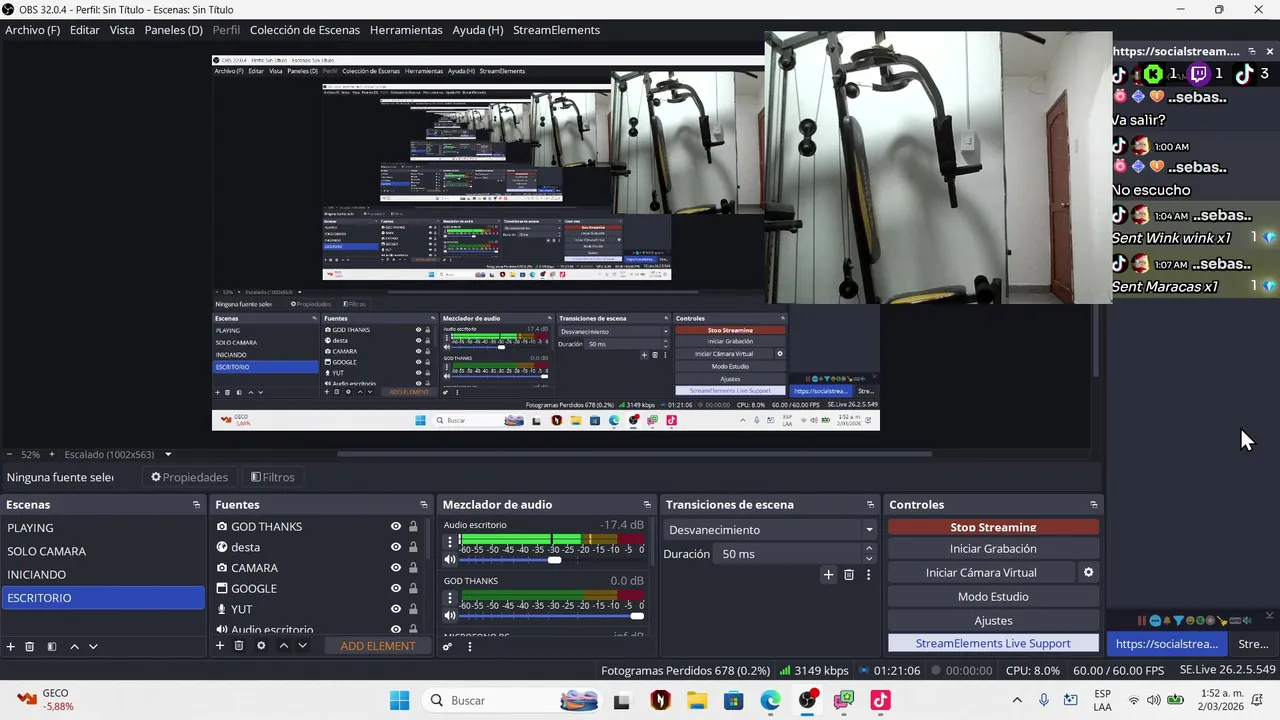Open the Colección de Escenas menu
The image size is (1280, 720).
[305, 30]
